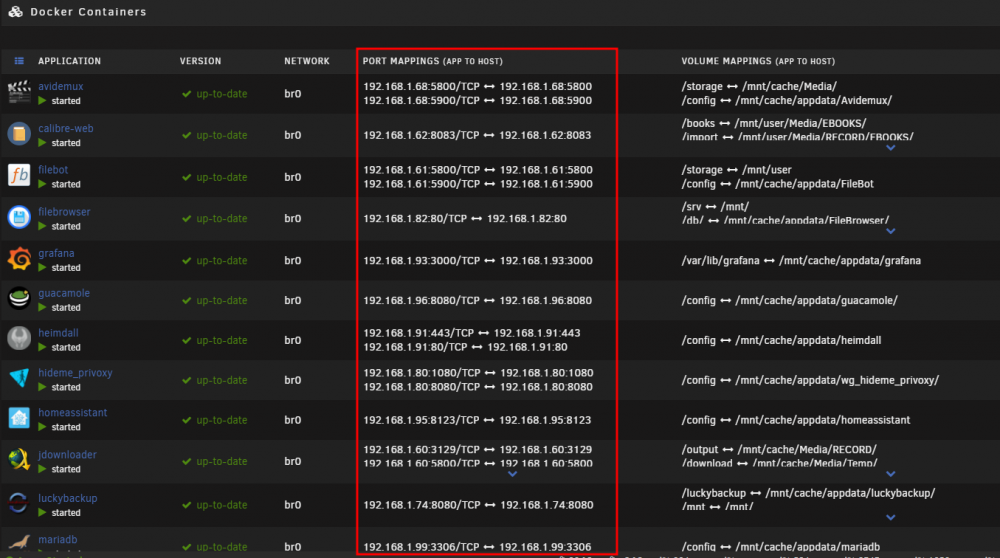The image size is (1000, 558).
Task: Expand jdownloader port mappings chevron
Action: (x=512, y=474)
